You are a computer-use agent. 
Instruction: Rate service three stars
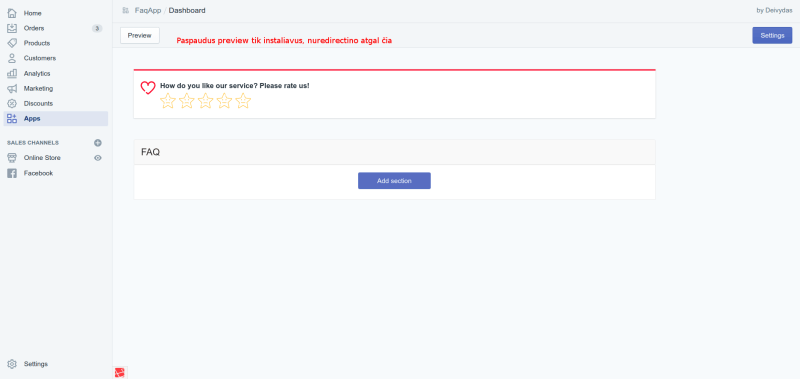click(205, 100)
